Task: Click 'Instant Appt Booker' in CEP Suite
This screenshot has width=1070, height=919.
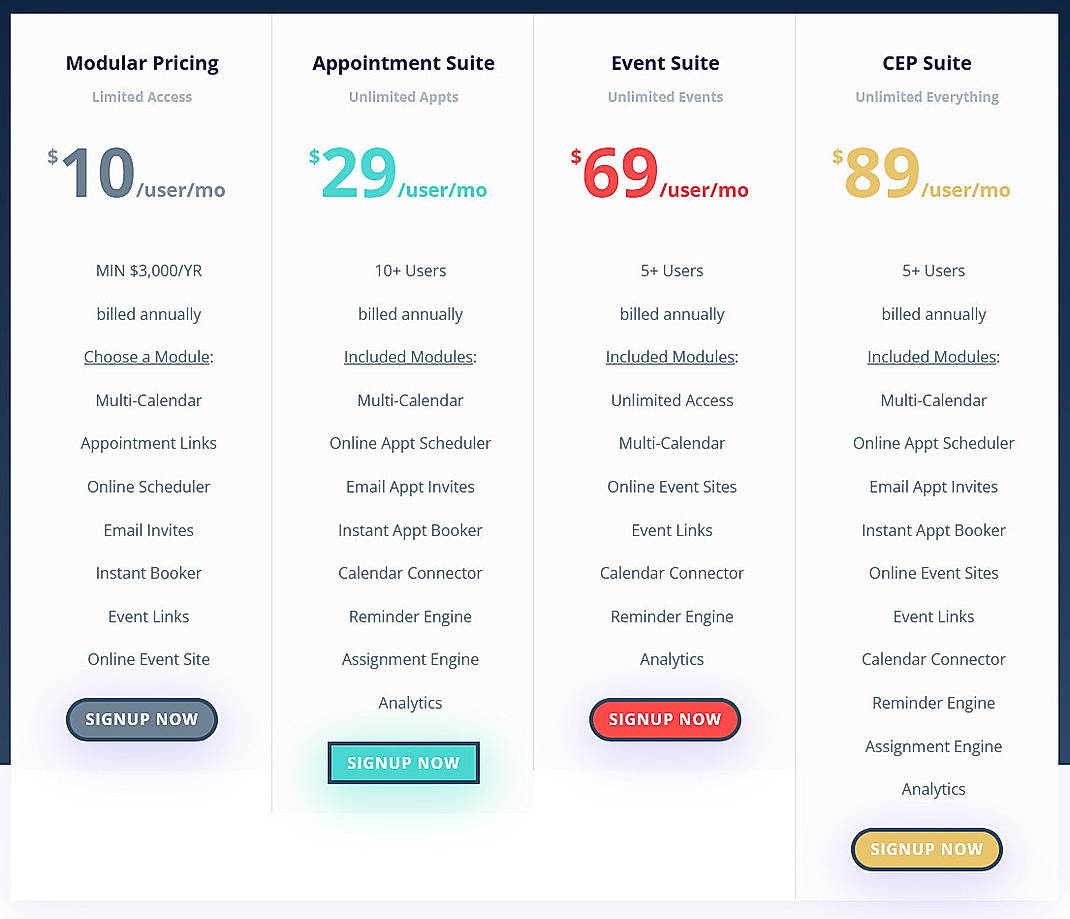Action: coord(934,530)
